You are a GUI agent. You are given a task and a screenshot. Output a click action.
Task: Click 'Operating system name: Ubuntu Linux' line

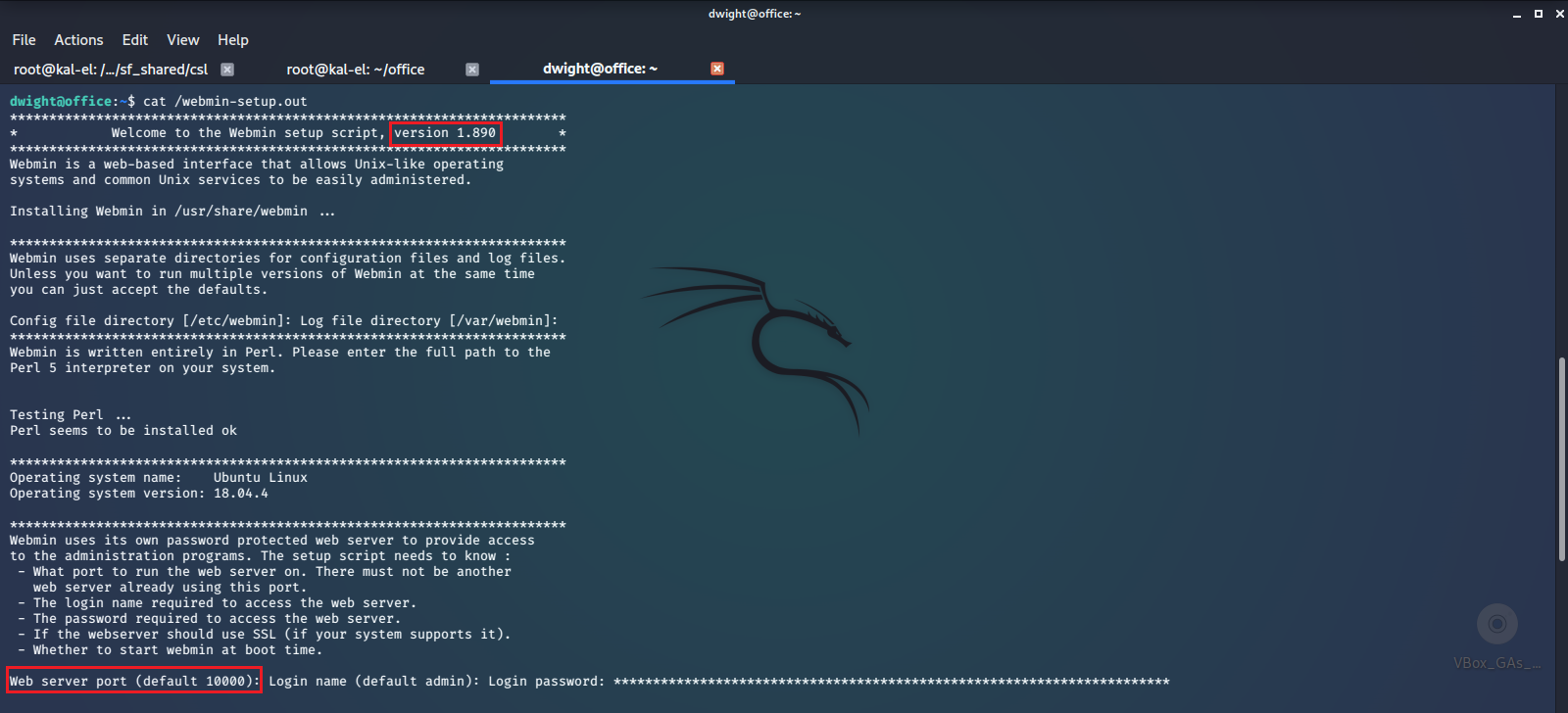click(159, 477)
